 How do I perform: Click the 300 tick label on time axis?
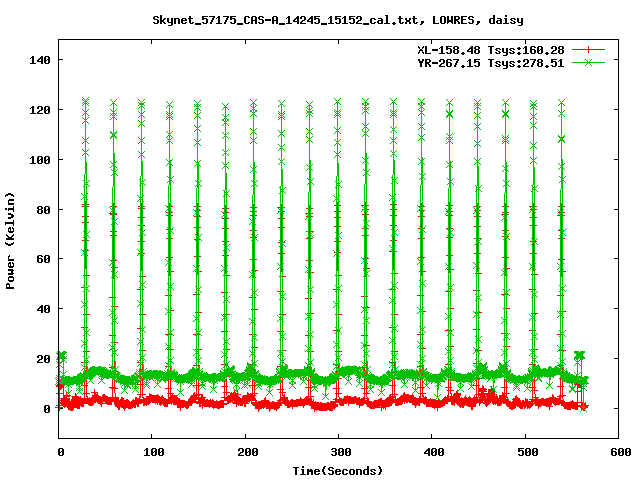tap(339, 453)
